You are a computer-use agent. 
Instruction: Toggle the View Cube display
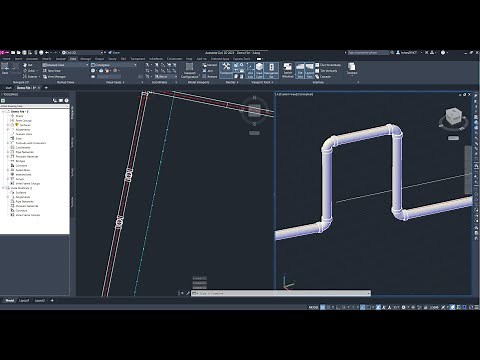[x=259, y=71]
